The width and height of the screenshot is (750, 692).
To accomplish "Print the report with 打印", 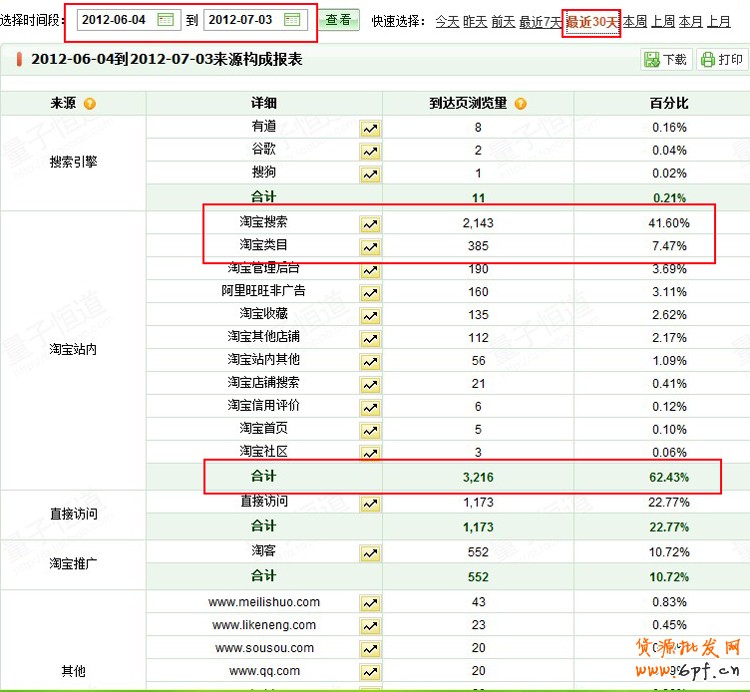I will pyautogui.click(x=722, y=60).
